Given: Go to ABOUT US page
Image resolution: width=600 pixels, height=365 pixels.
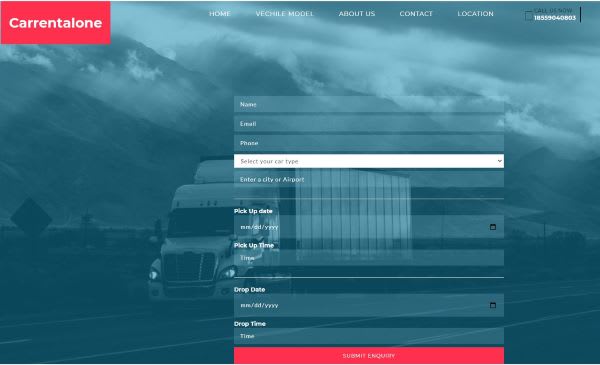Looking at the screenshot, I should (x=357, y=14).
